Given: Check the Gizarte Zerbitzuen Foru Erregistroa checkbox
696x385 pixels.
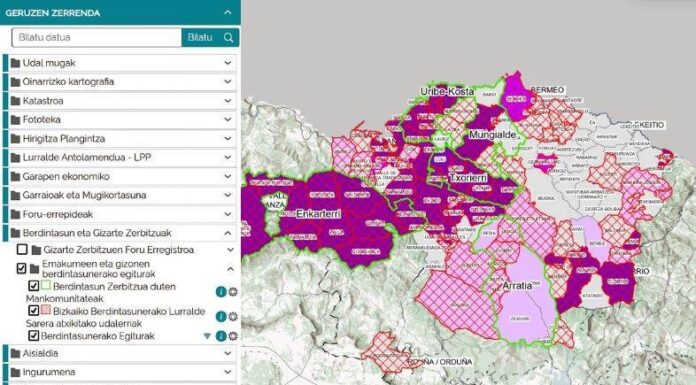Looking at the screenshot, I should [22, 249].
